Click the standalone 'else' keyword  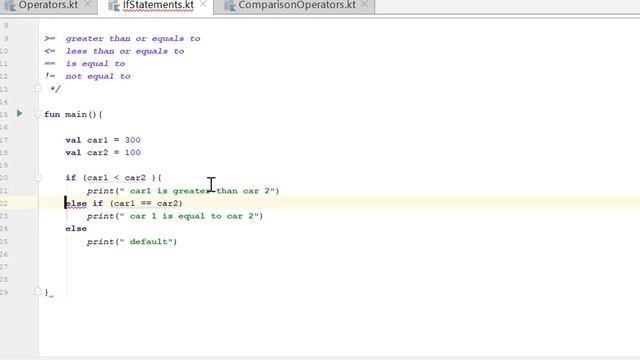coord(76,229)
